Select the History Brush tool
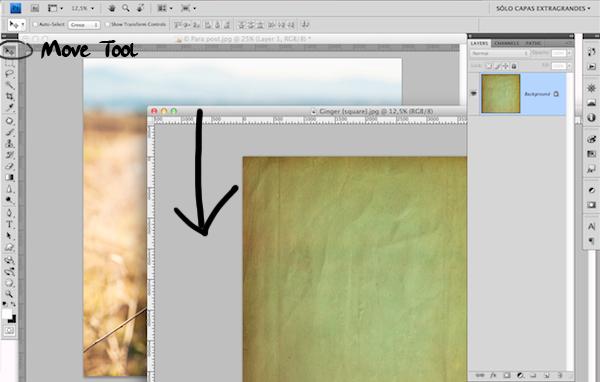The image size is (600, 382). pos(10,155)
